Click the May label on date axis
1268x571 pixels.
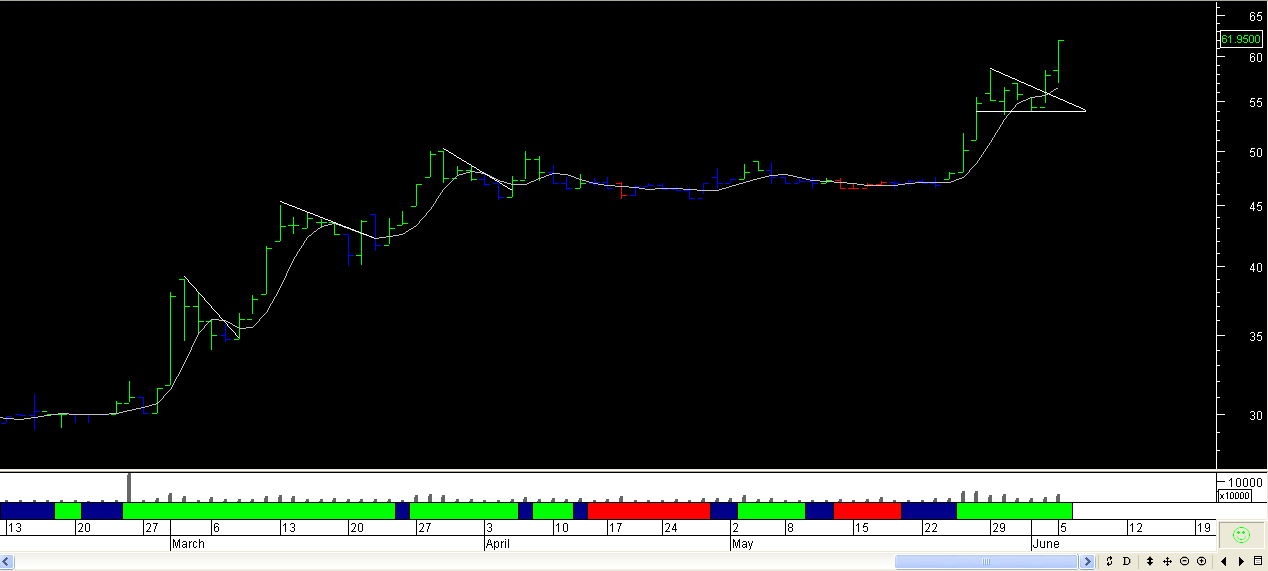pos(742,544)
